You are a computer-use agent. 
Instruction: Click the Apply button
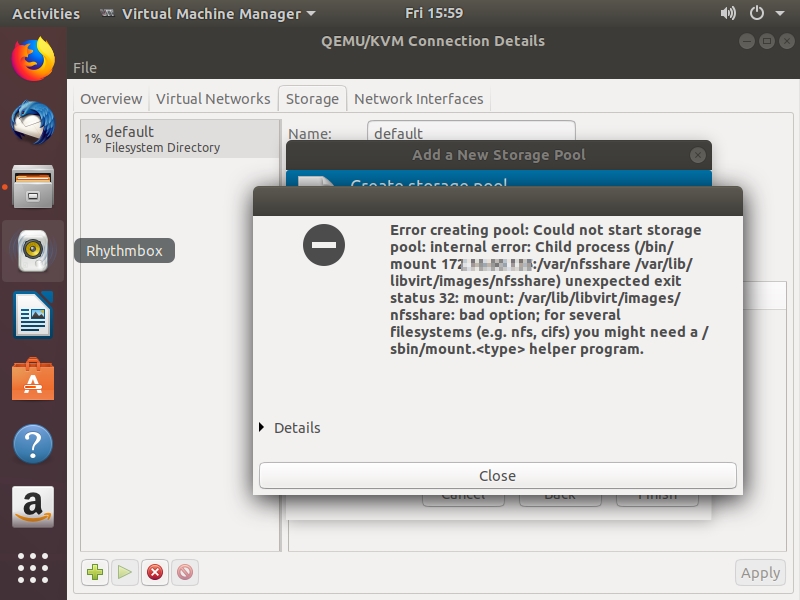pyautogui.click(x=759, y=573)
